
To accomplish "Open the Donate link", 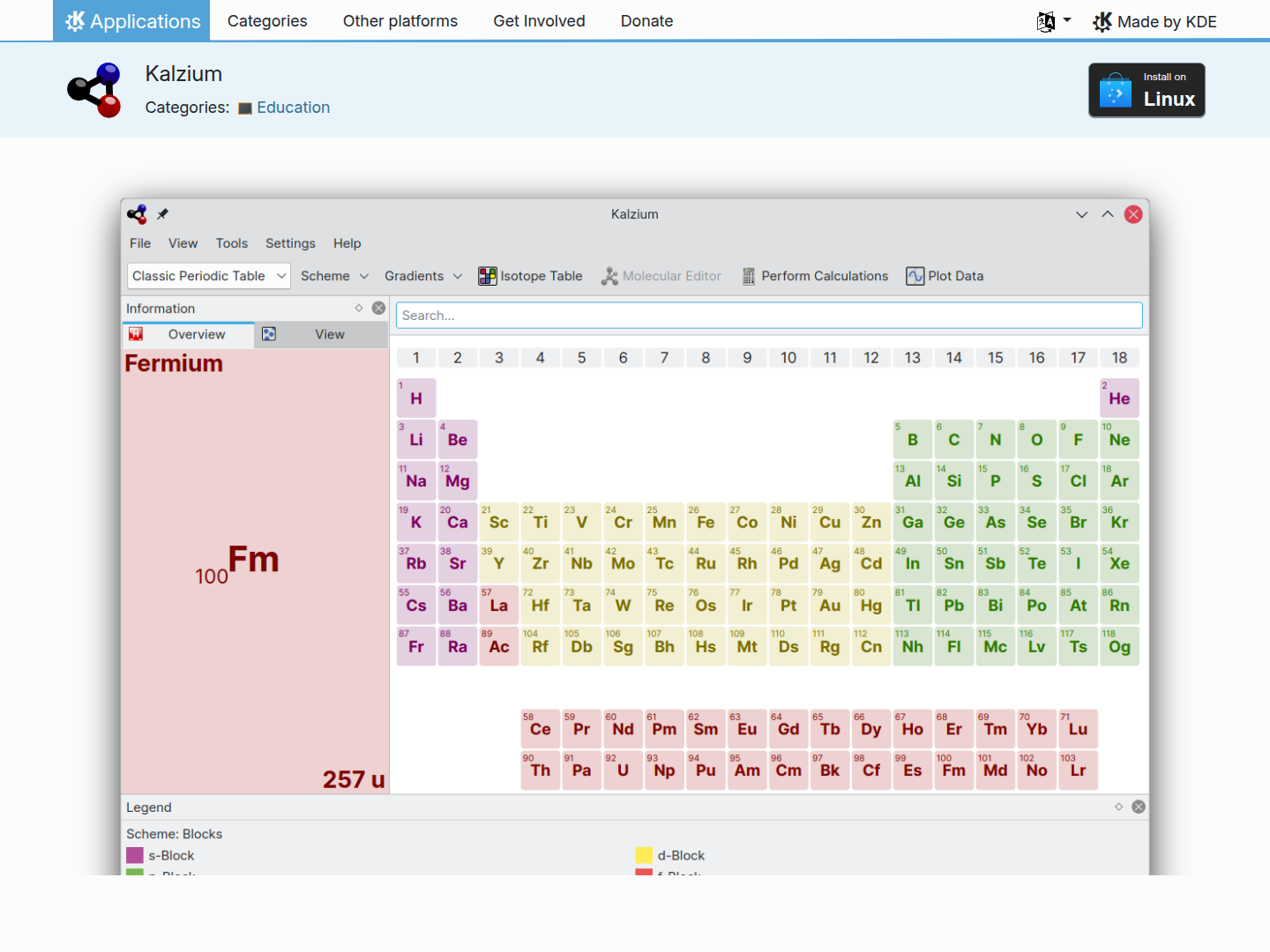I will pyautogui.click(x=647, y=21).
